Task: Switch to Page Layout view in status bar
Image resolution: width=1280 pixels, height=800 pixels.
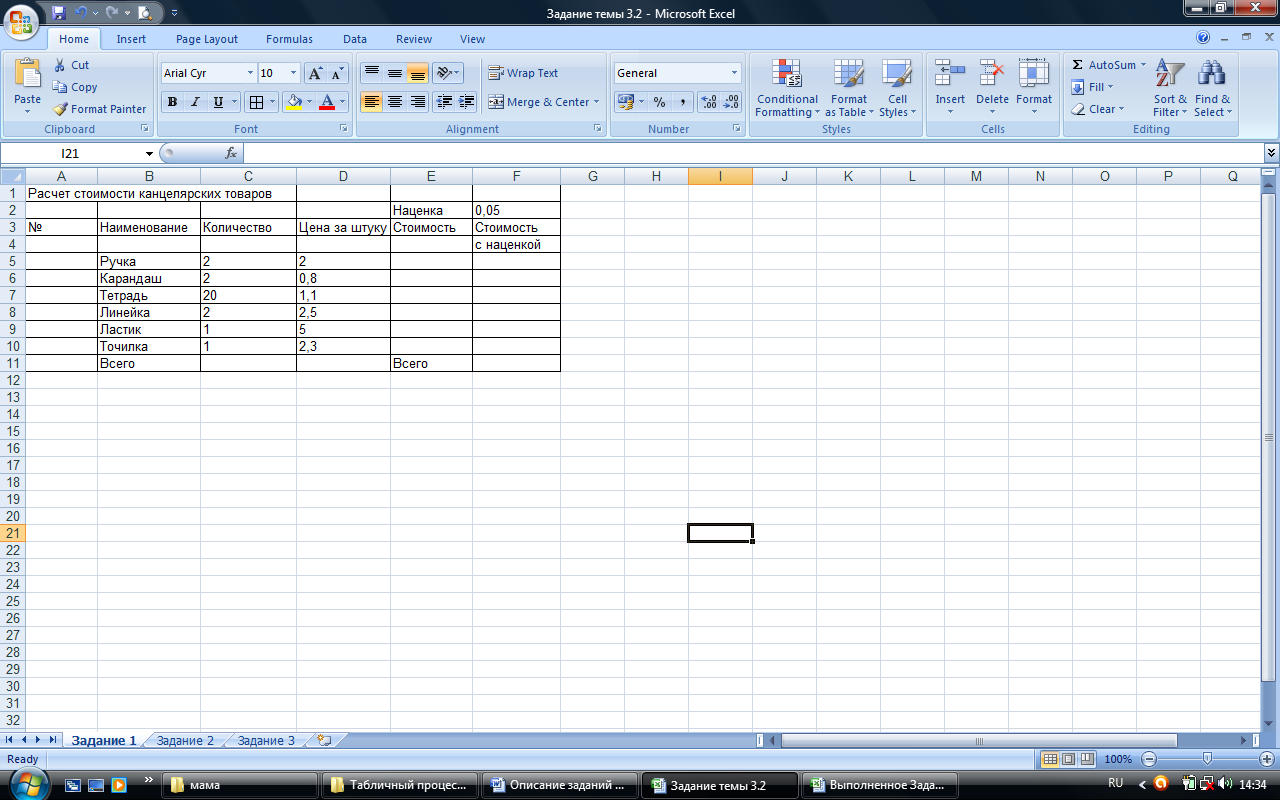Action: pyautogui.click(x=1068, y=759)
